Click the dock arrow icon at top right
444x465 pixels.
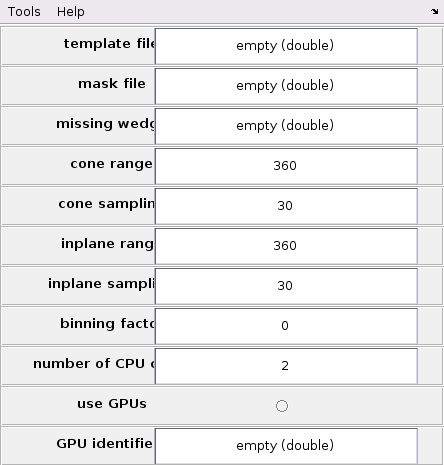[x=434, y=12]
